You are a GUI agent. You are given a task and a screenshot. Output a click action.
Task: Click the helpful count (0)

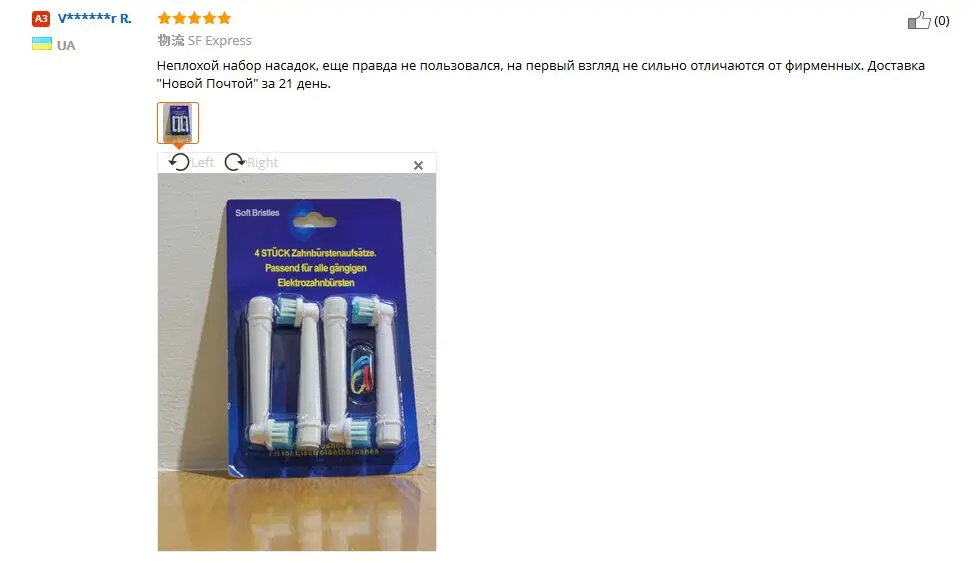(942, 21)
